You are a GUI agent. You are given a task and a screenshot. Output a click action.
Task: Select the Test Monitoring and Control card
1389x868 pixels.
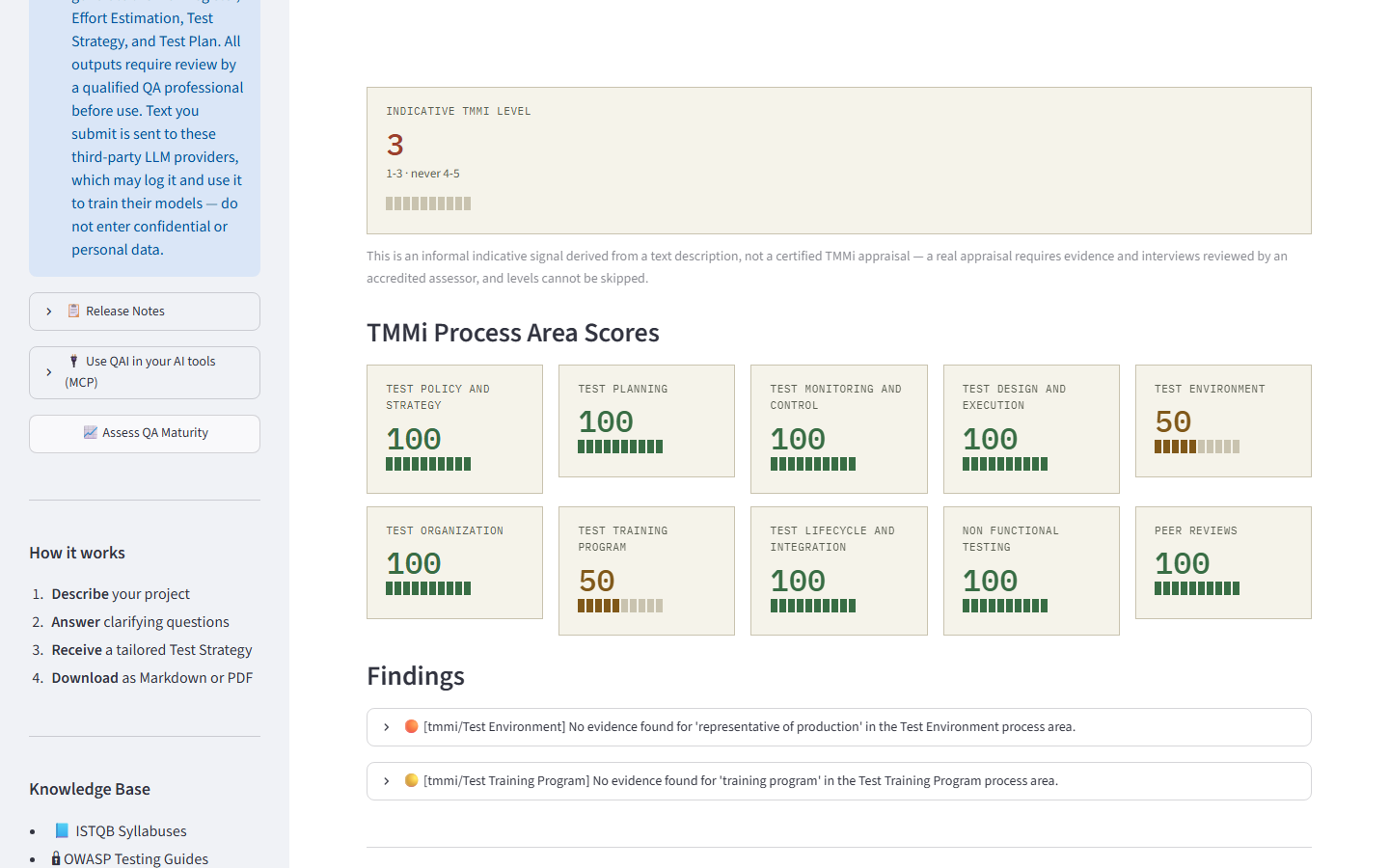[x=839, y=429]
